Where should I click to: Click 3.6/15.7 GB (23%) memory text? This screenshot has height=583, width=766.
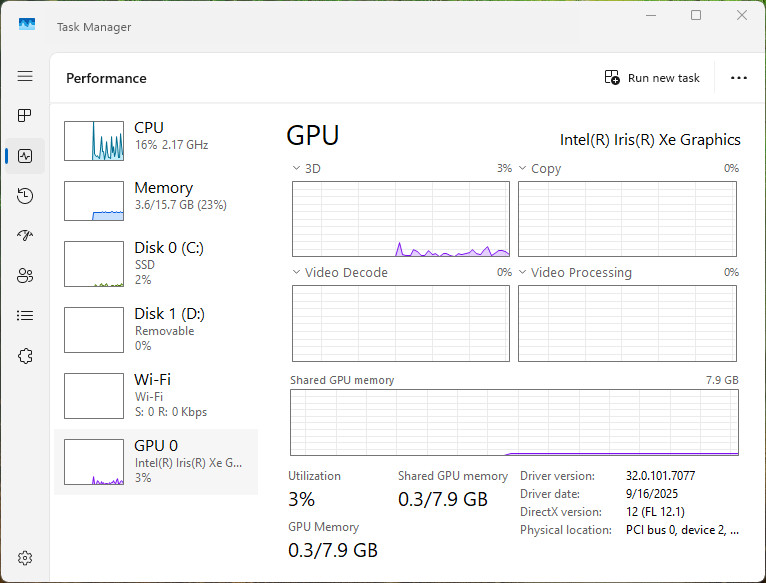click(181, 204)
